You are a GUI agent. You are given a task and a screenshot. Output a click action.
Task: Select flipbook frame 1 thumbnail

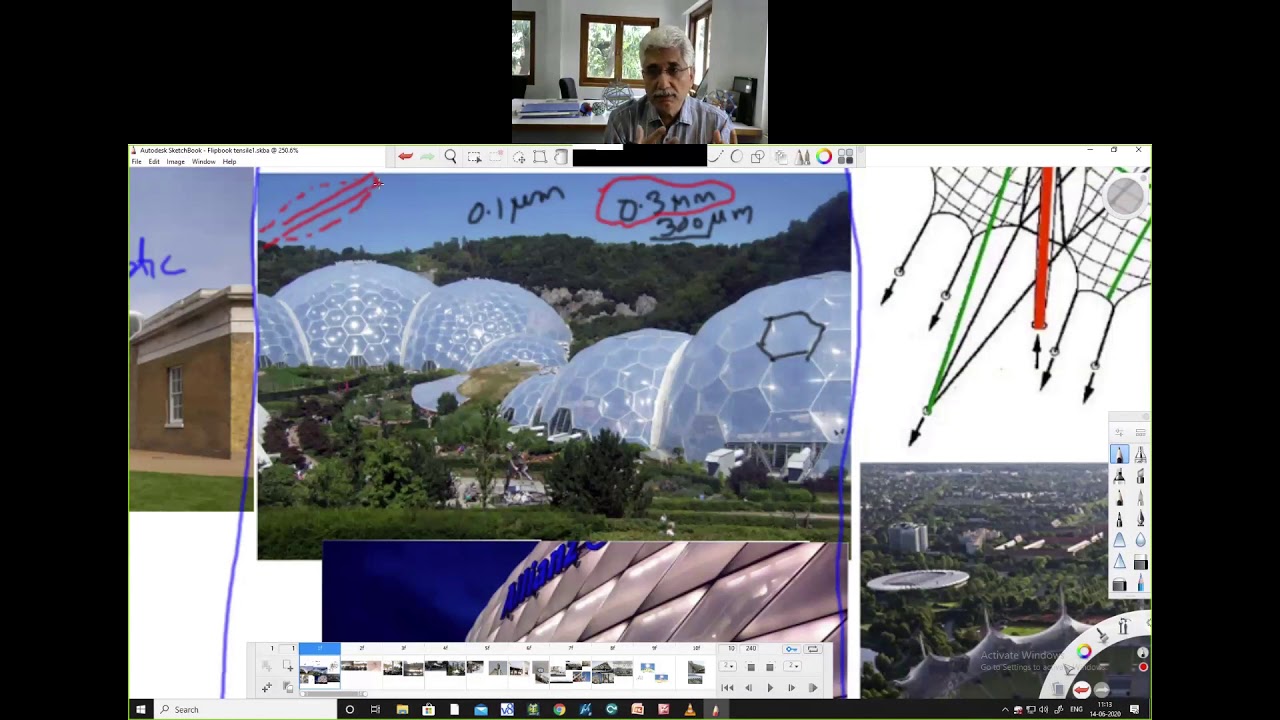[319, 671]
